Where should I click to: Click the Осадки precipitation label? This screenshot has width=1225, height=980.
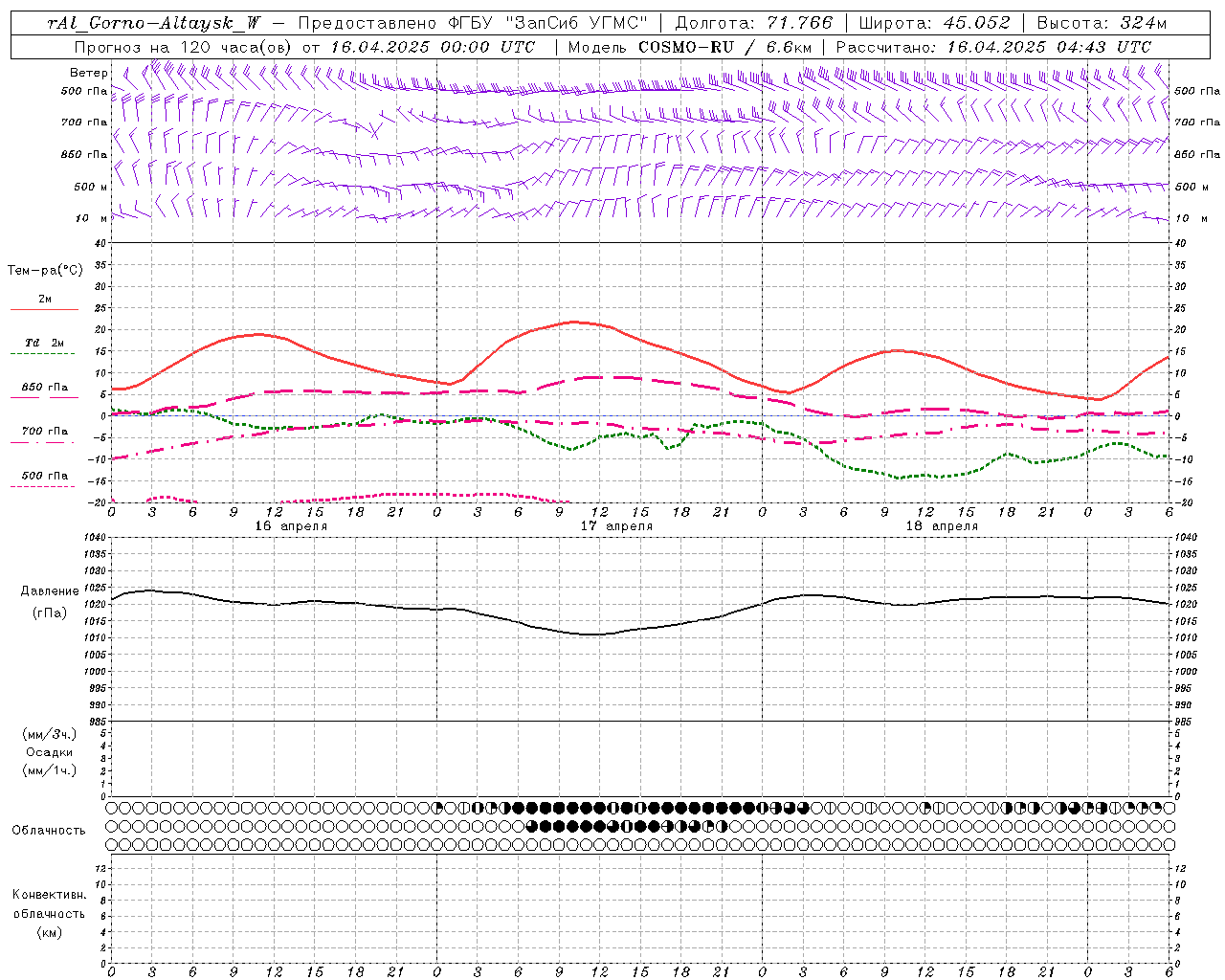tap(49, 752)
